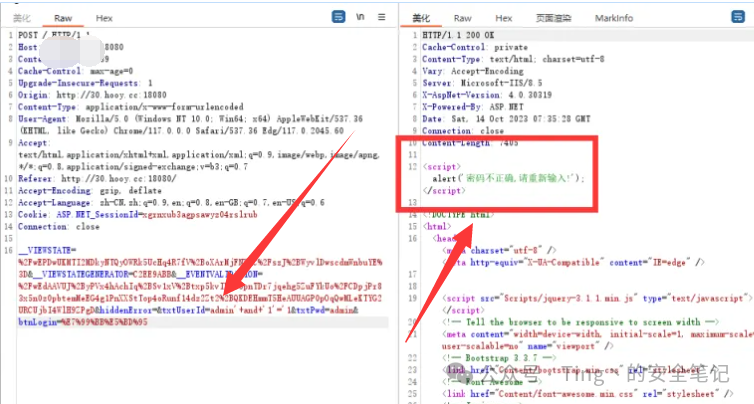Click the btnLogin parameter line
This screenshot has width=754, height=404.
[x=83, y=322]
